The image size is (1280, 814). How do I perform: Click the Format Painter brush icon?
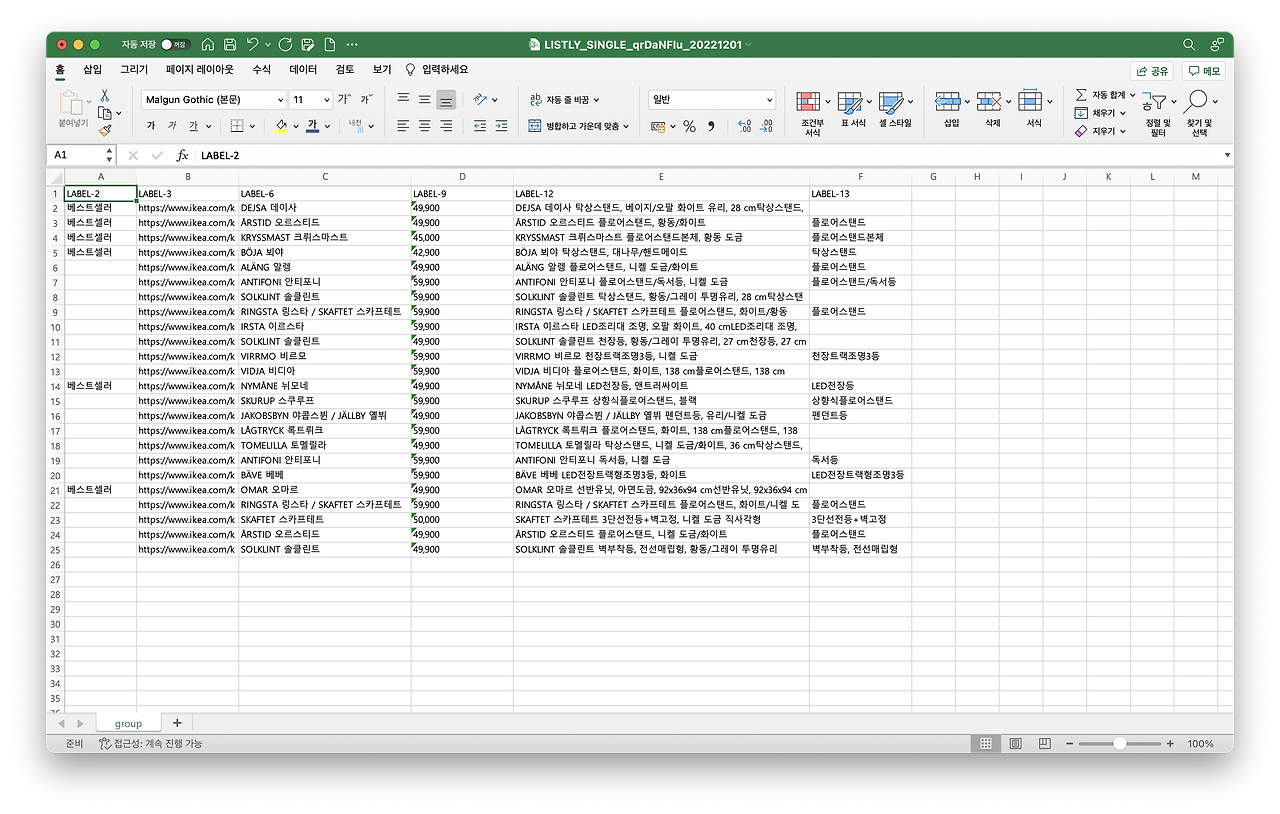tap(104, 130)
